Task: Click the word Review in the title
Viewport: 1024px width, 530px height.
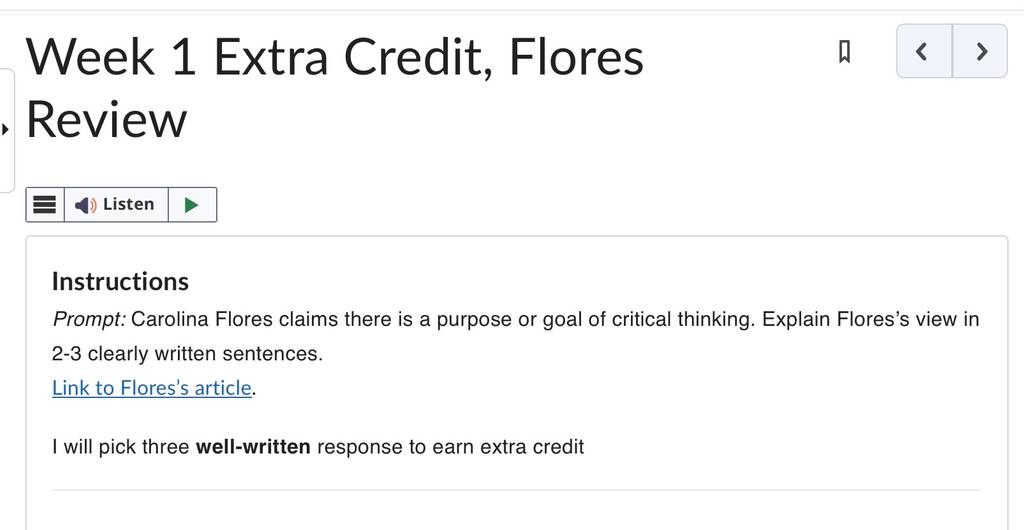Action: 106,120
